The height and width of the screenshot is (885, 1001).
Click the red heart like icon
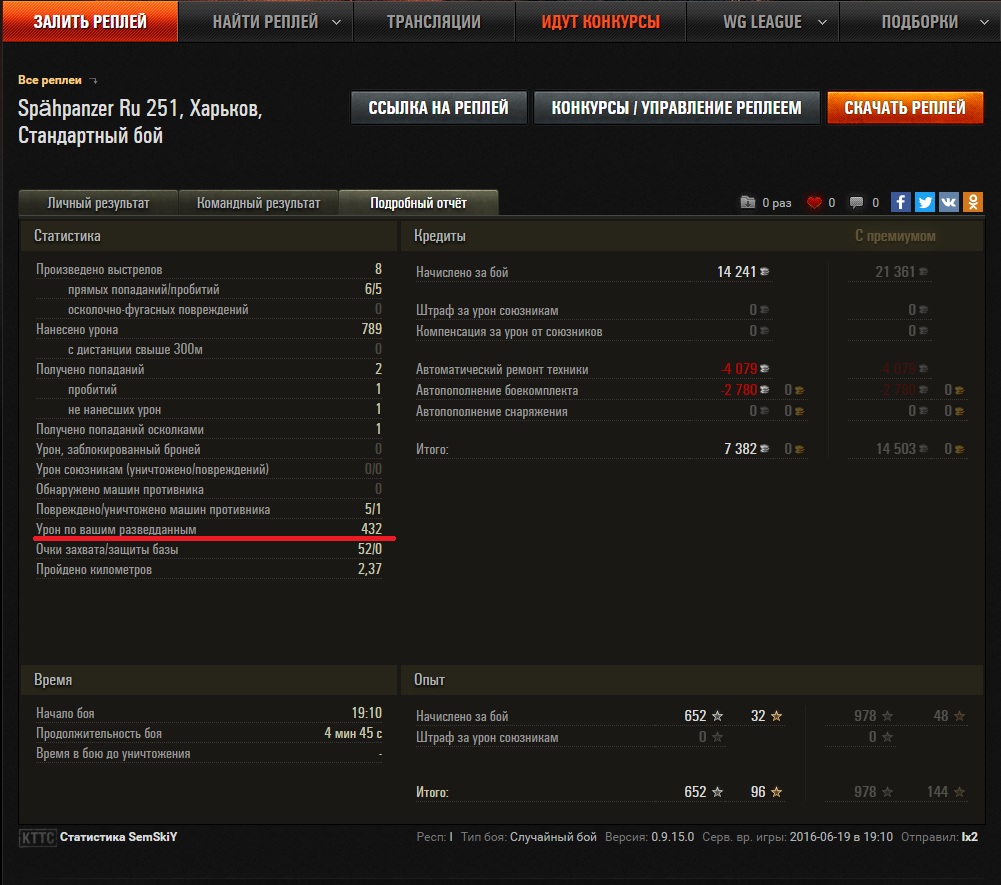click(814, 203)
